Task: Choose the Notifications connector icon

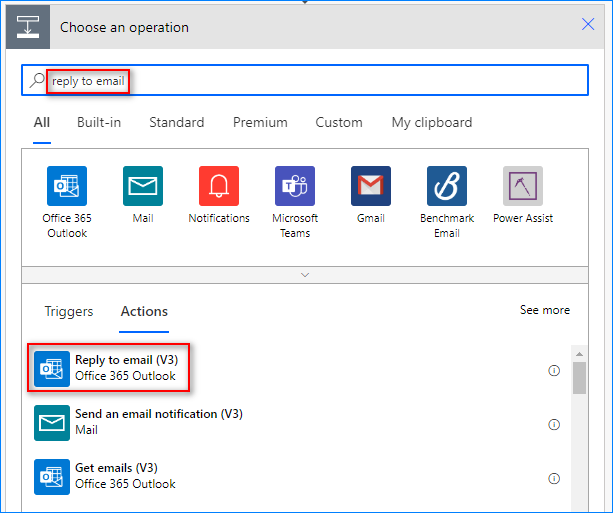Action: point(219,186)
